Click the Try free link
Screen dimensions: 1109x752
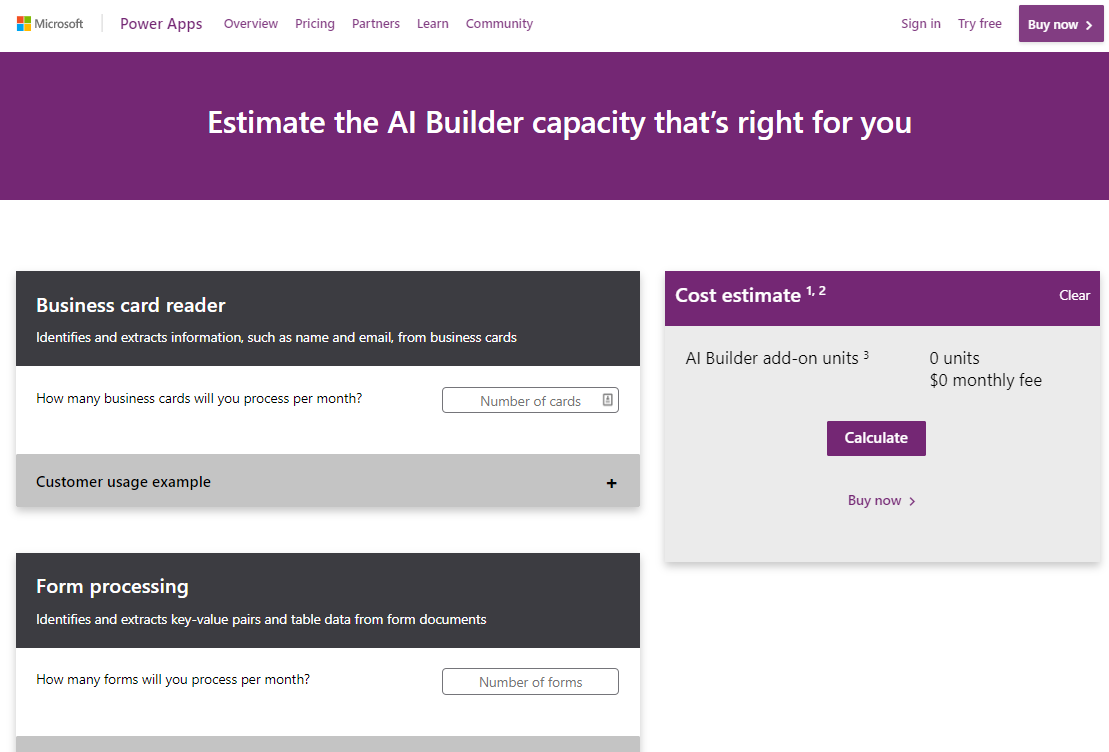point(979,24)
